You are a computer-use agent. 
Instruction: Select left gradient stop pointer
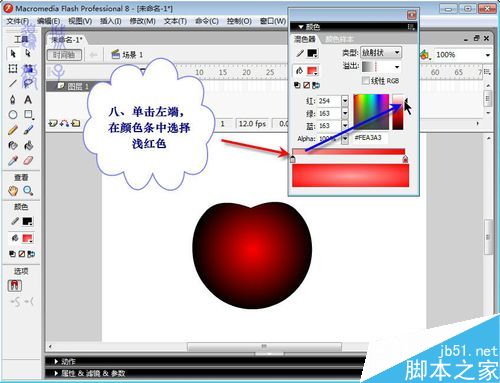point(293,160)
